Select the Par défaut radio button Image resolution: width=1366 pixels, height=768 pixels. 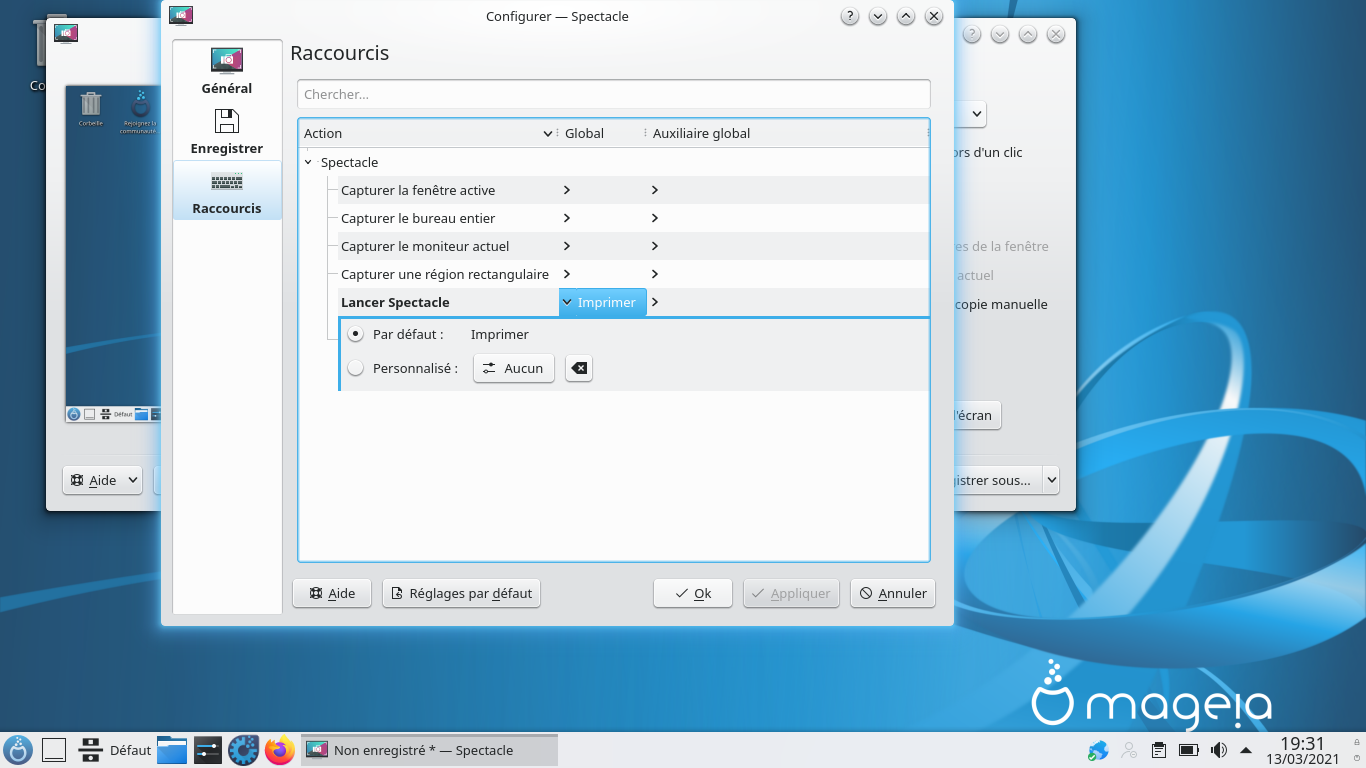pos(355,334)
